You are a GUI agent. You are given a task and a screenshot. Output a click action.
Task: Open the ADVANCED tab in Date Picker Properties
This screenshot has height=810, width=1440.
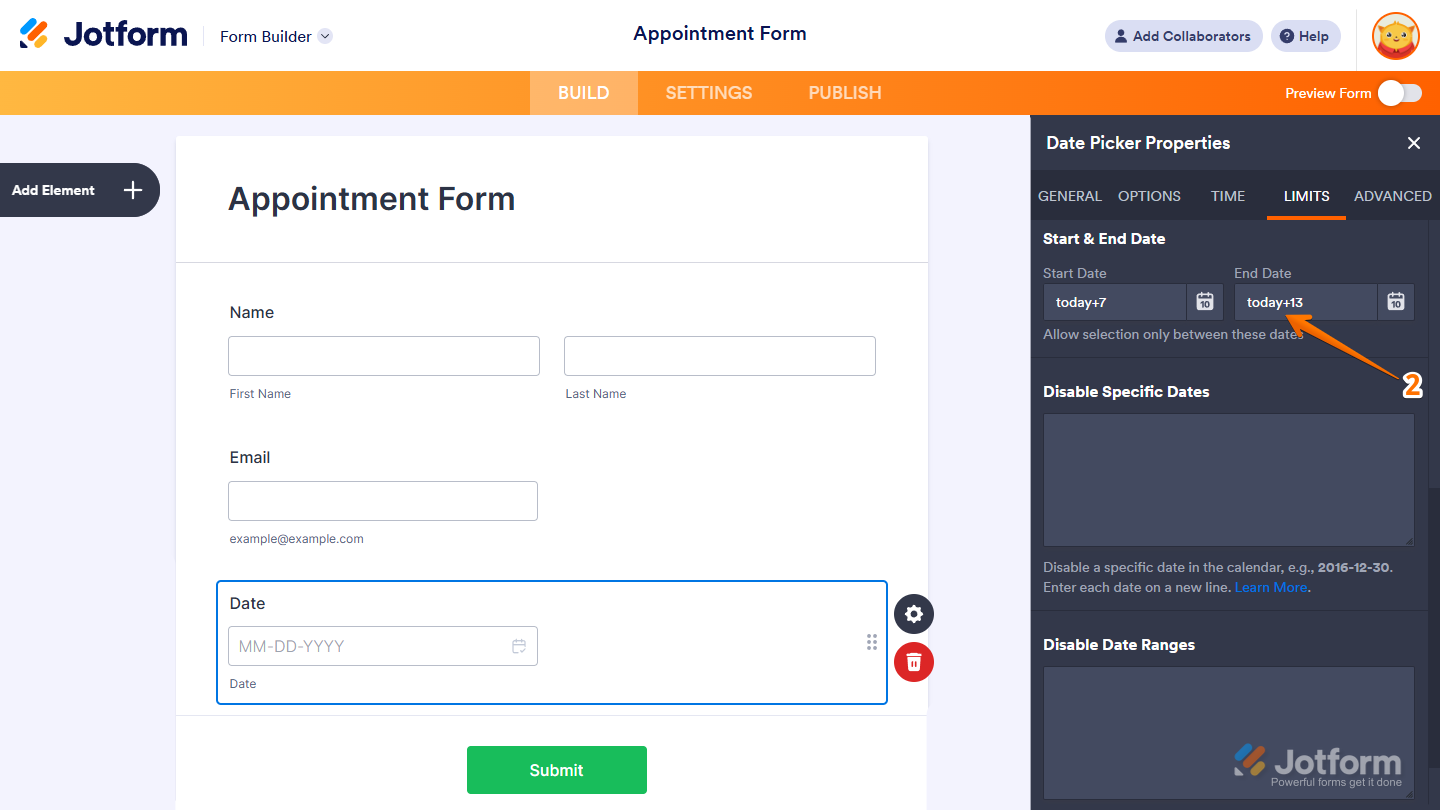[1392, 196]
